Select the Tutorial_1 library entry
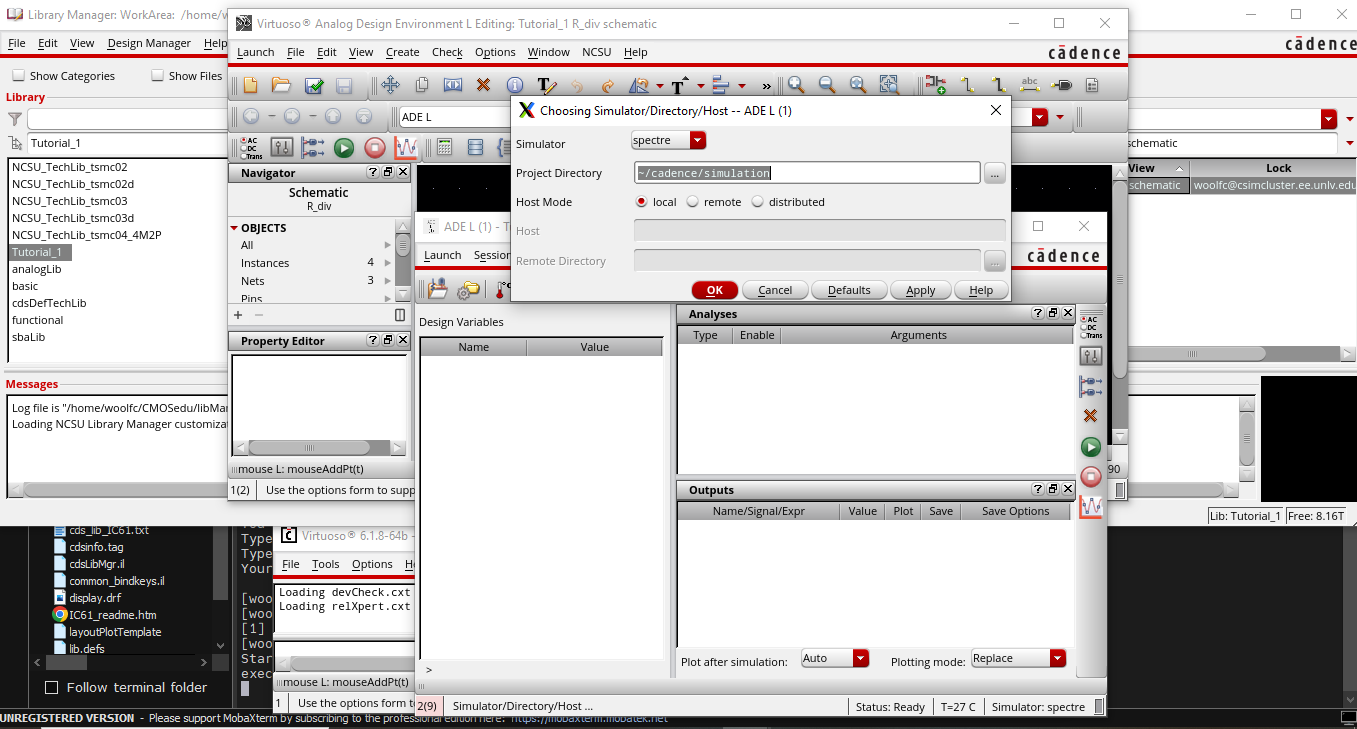The height and width of the screenshot is (729, 1357). 41,252
